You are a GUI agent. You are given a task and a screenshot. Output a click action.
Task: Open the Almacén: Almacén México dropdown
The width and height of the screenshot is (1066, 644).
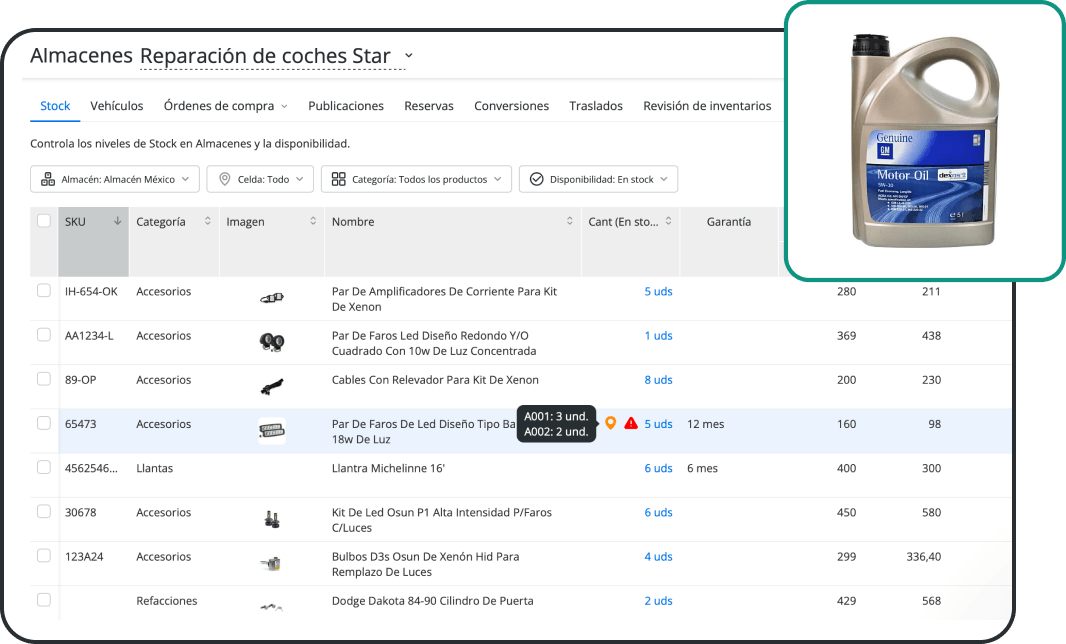tap(115, 179)
